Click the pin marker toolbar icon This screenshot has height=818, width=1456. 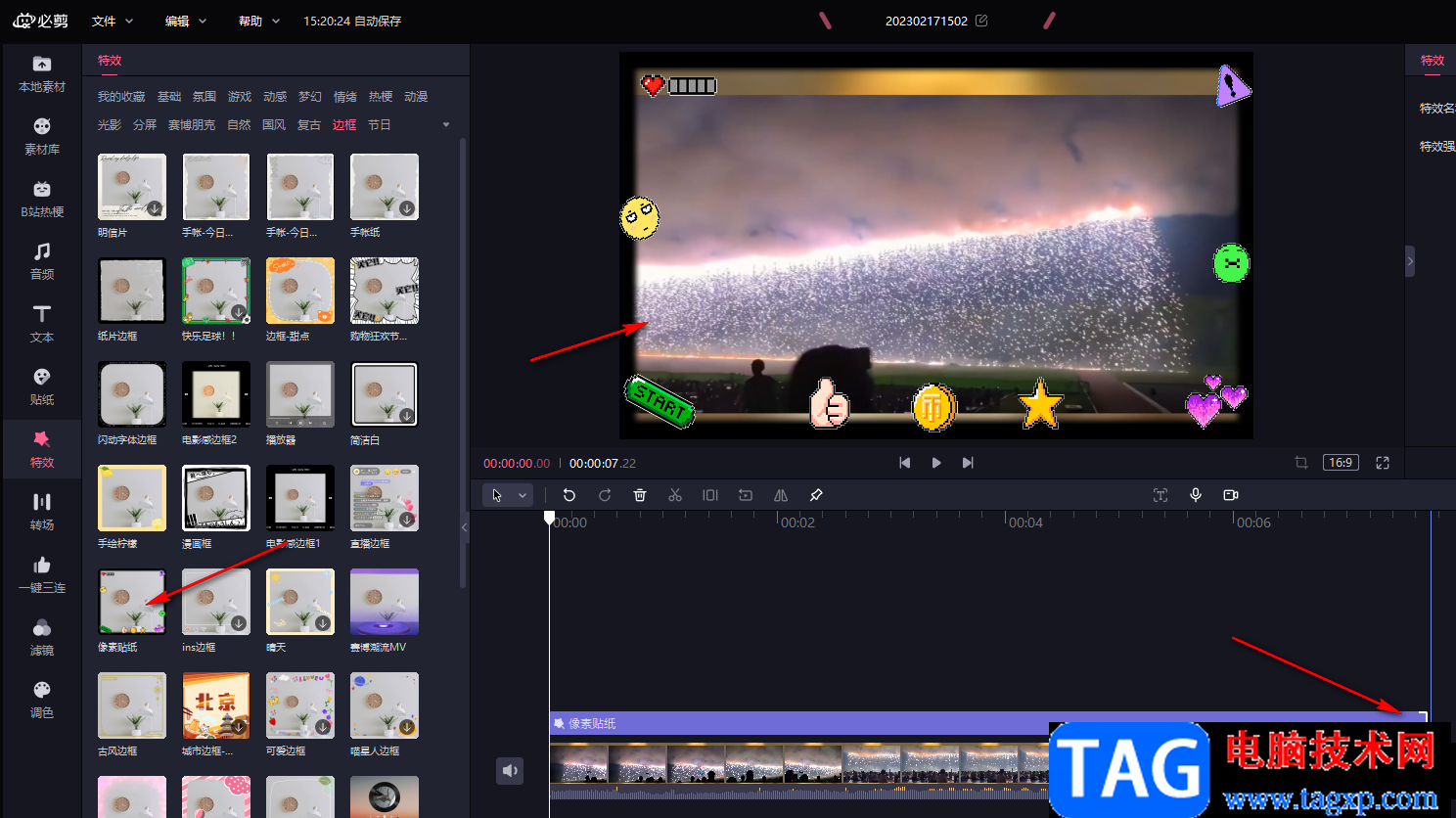[x=816, y=495]
